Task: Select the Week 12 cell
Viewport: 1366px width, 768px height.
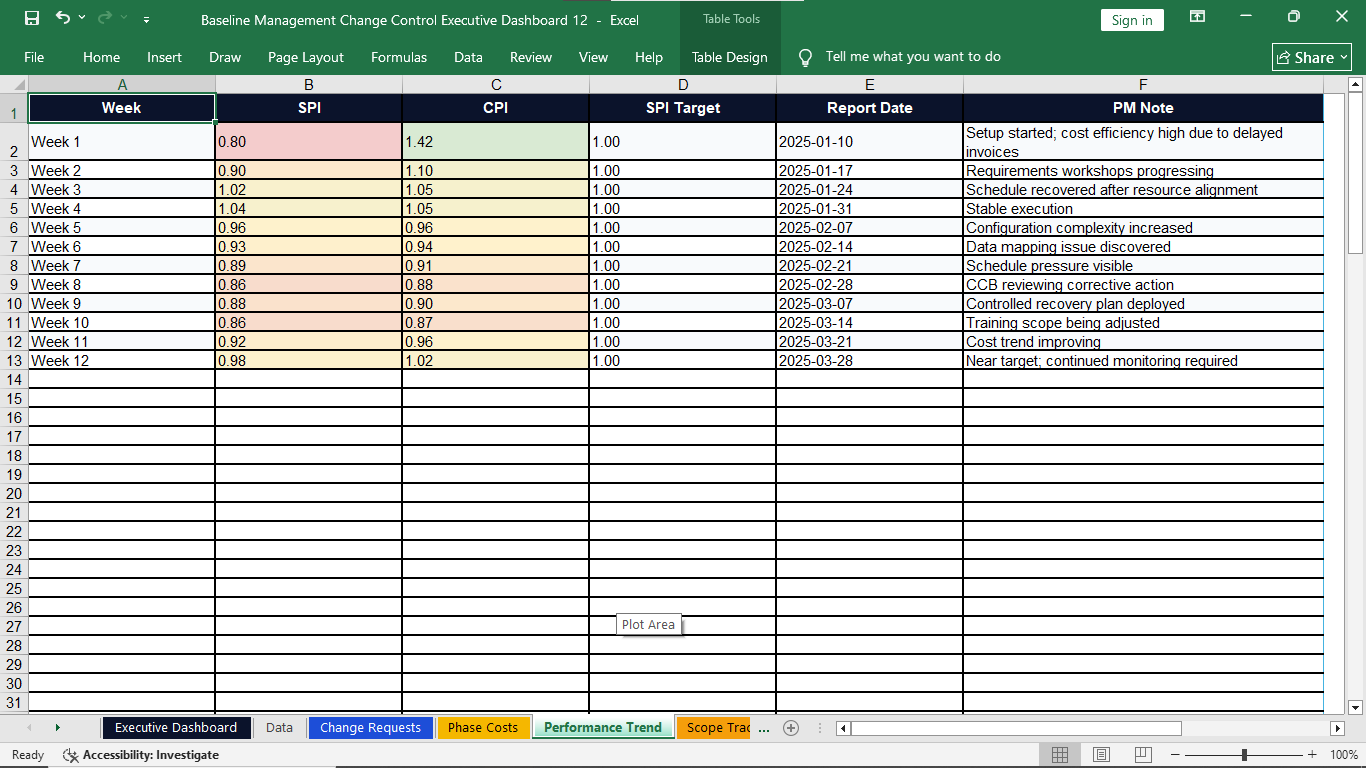Action: point(122,361)
